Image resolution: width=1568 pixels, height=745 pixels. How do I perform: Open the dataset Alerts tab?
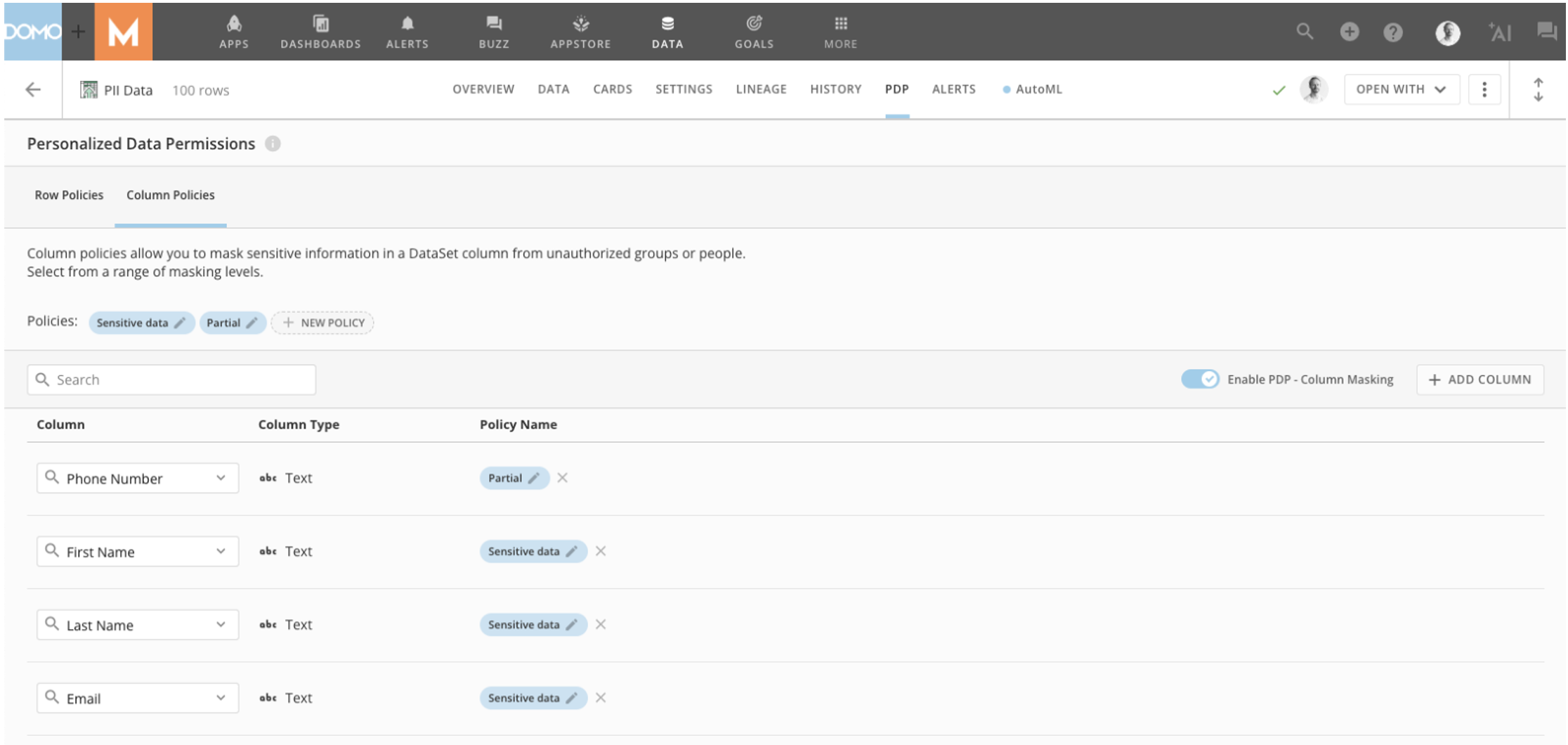click(953, 89)
